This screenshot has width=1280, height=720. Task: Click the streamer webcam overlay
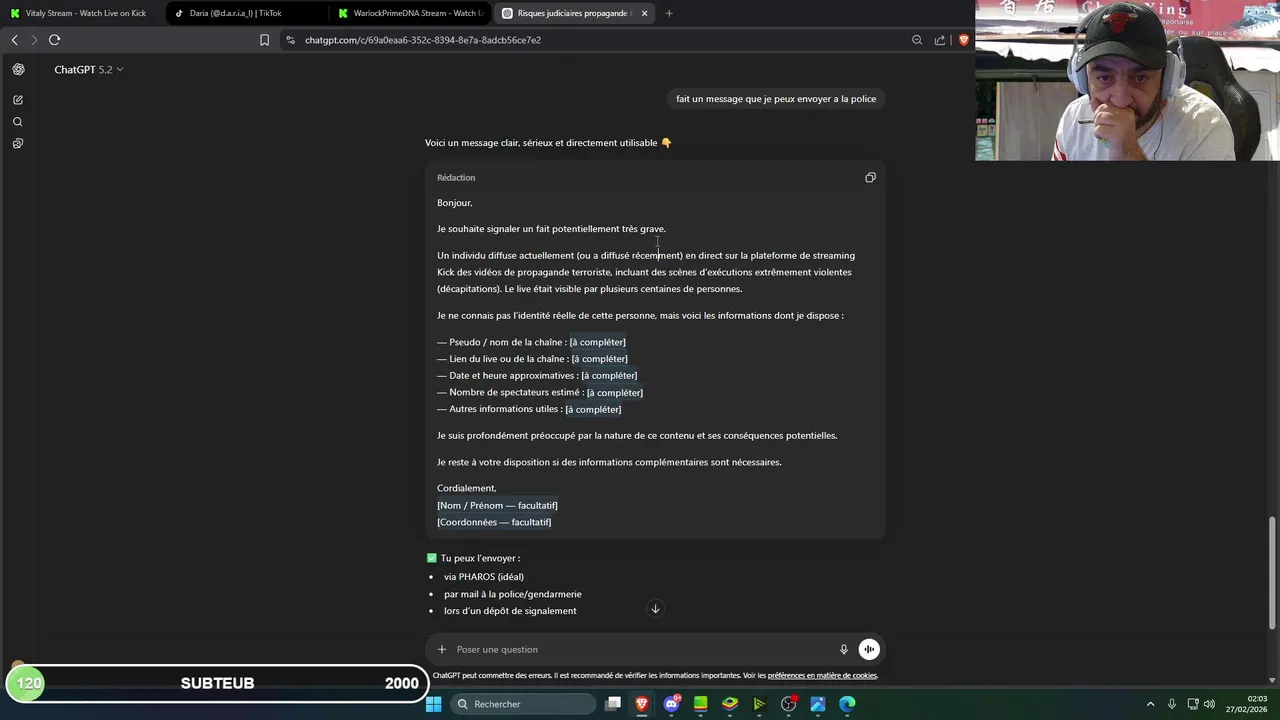click(x=1127, y=80)
